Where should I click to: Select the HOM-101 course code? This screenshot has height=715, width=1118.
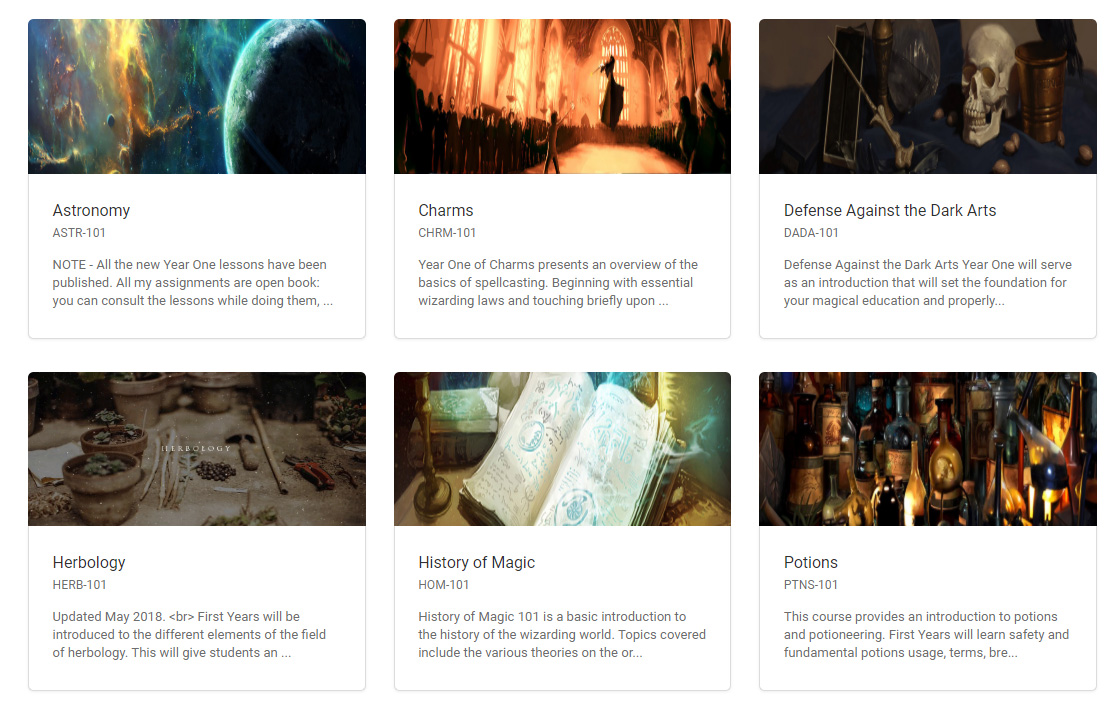(x=443, y=585)
